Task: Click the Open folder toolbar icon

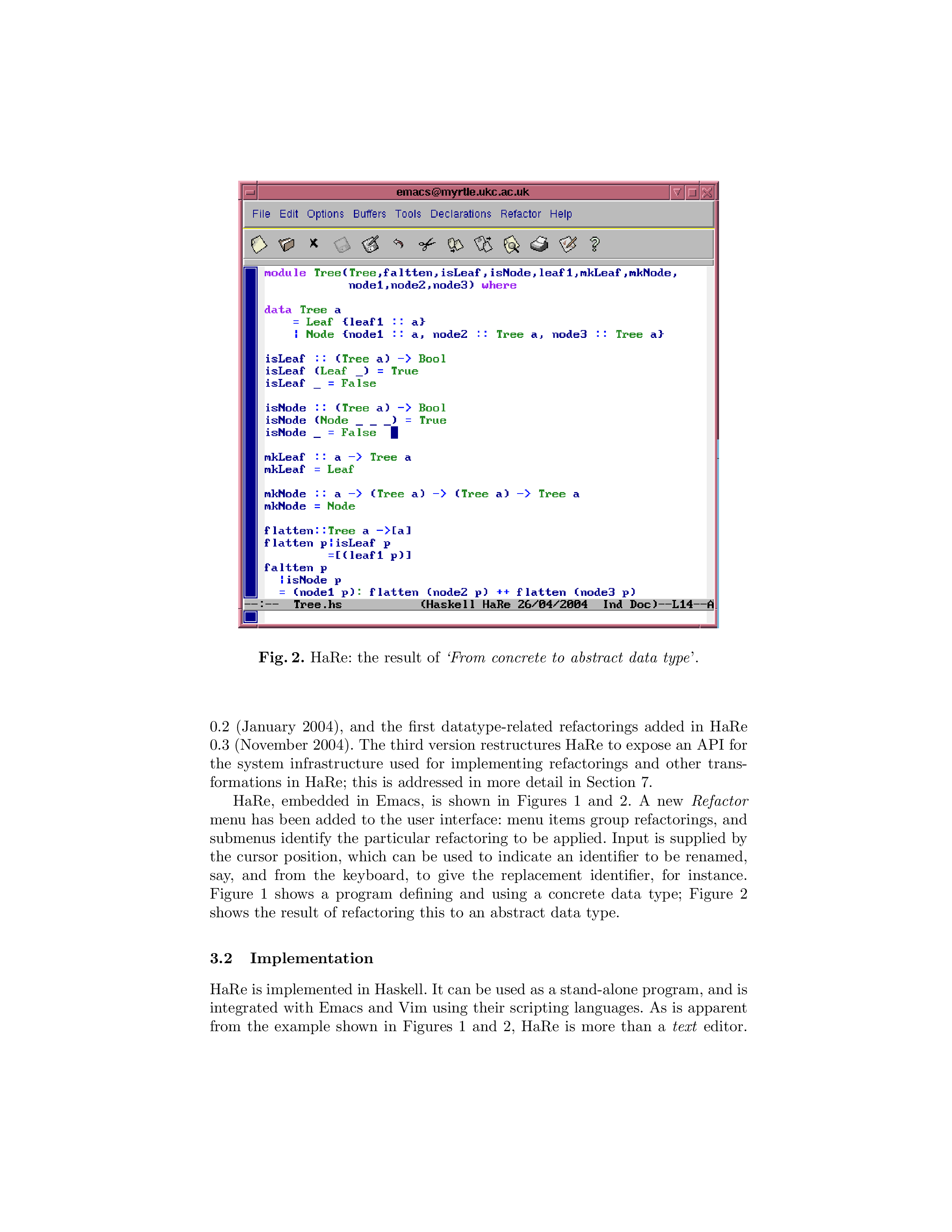Action: click(x=286, y=244)
